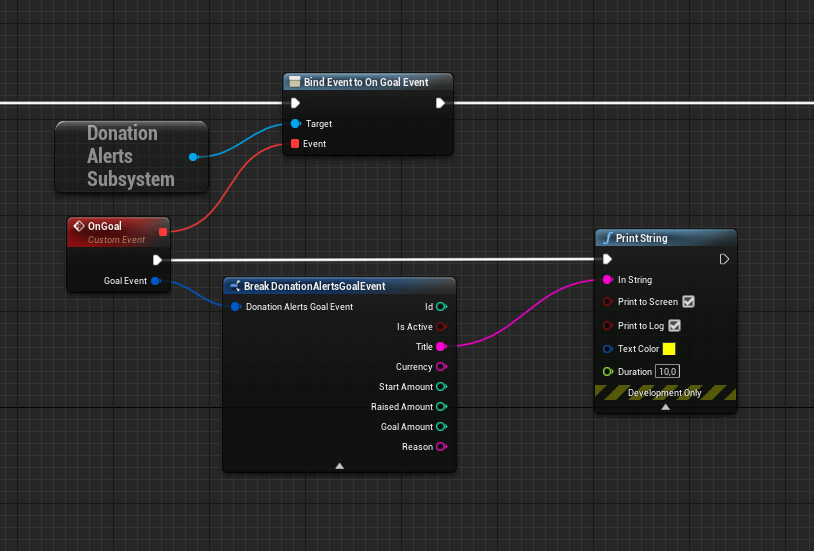Click the Goal Event output pin
The height and width of the screenshot is (551, 814).
(x=155, y=281)
